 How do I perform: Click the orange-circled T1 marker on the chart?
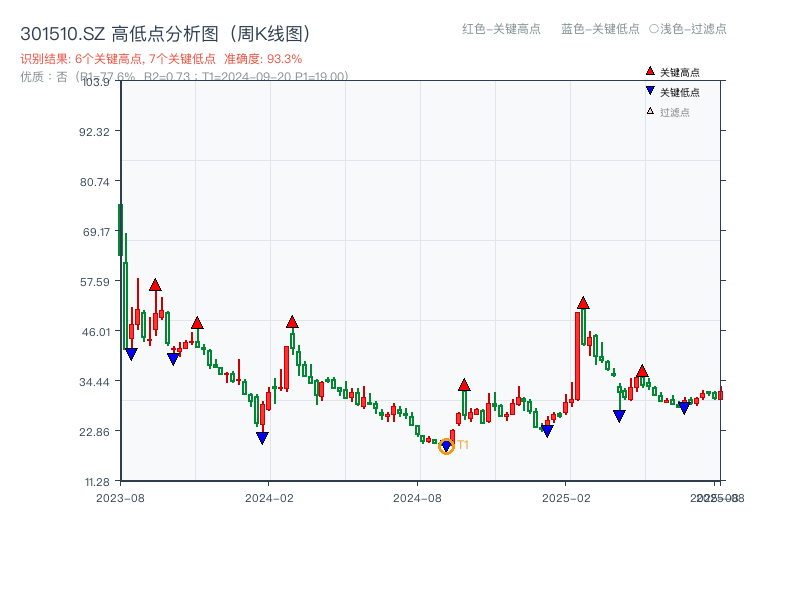pos(447,445)
